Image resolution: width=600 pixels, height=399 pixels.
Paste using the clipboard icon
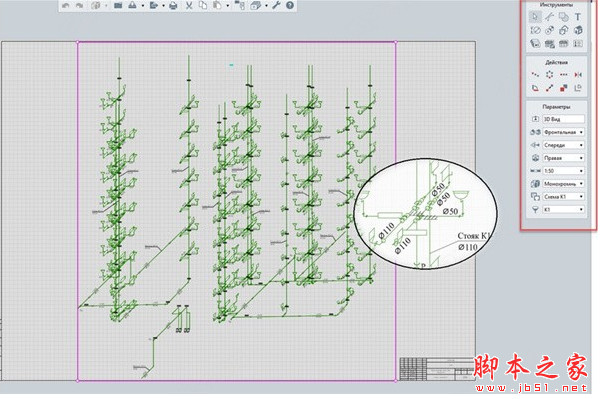pos(217,5)
